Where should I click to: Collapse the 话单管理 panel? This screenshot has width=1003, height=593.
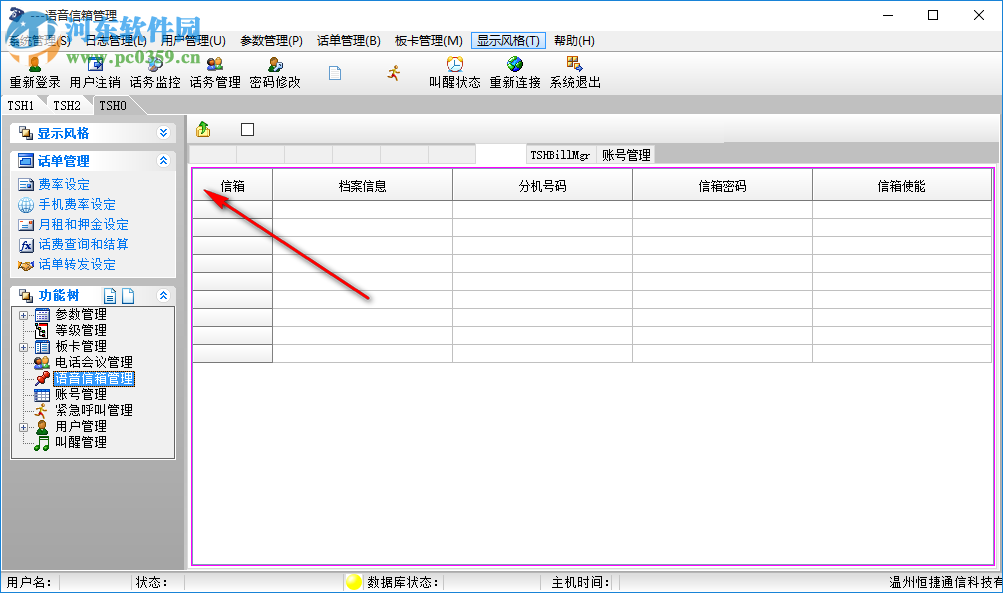[x=161, y=160]
